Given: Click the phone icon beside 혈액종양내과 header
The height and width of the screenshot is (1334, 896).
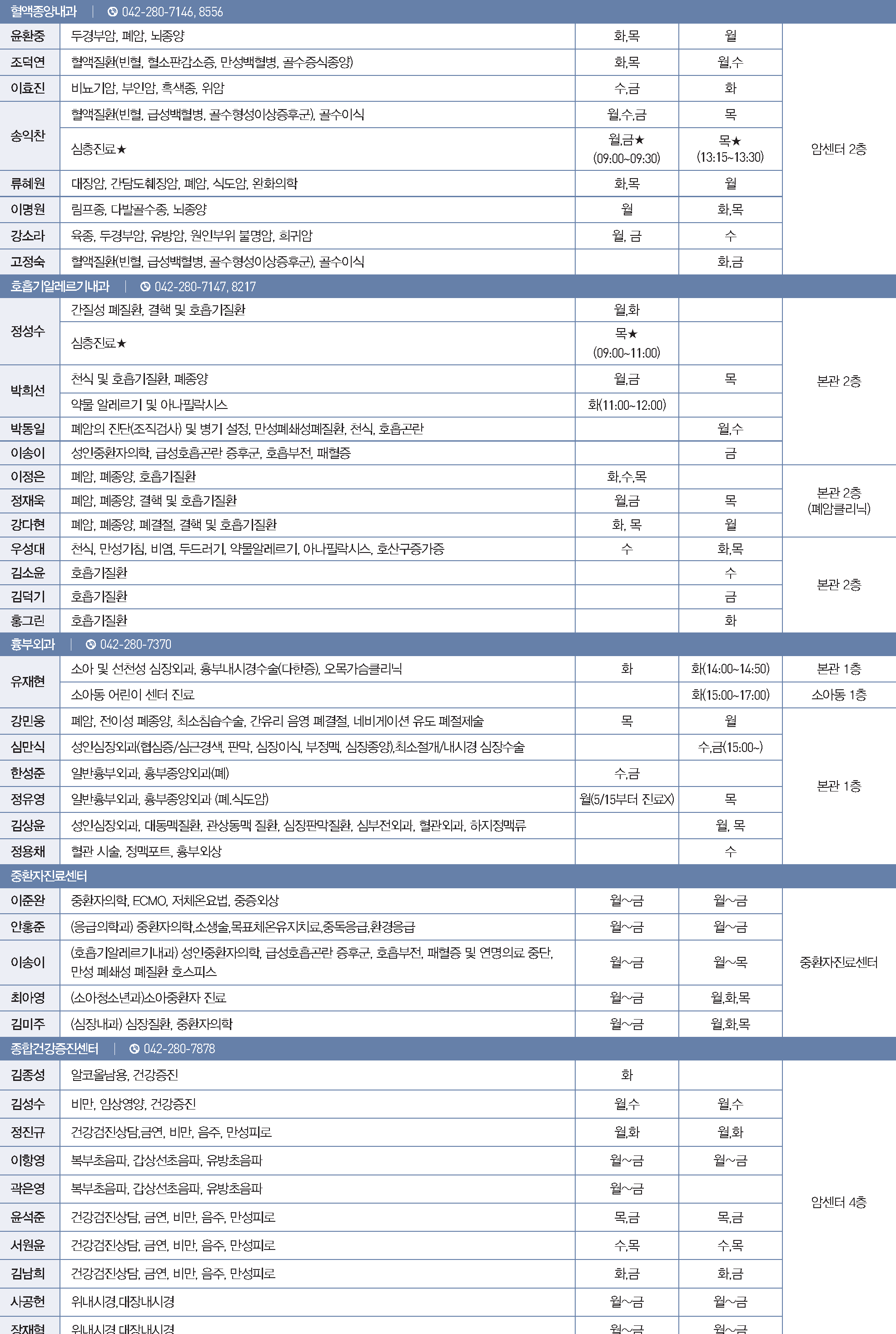Looking at the screenshot, I should [113, 12].
